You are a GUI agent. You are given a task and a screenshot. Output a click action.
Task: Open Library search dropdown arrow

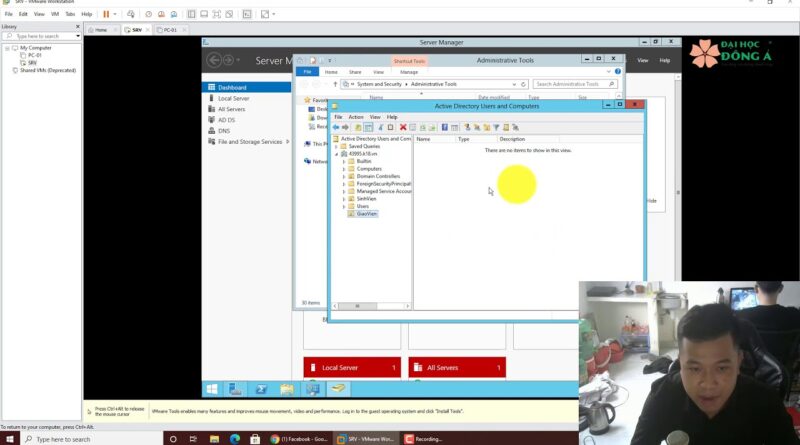click(78, 36)
